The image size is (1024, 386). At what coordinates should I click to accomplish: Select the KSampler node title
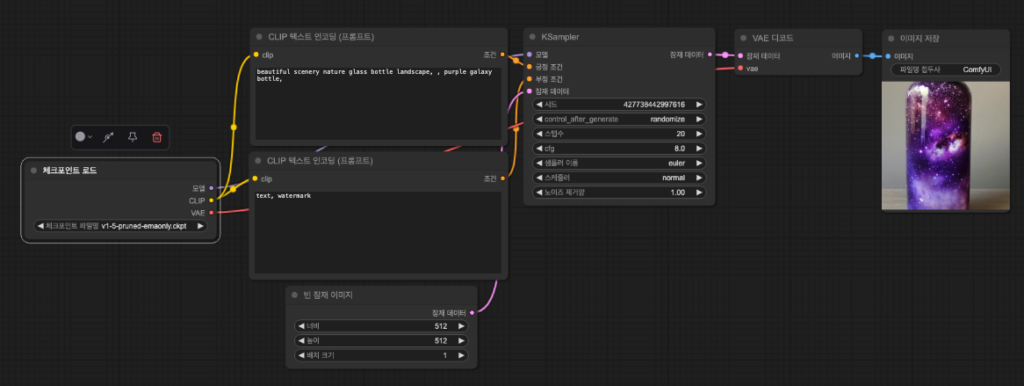pyautogui.click(x=560, y=37)
